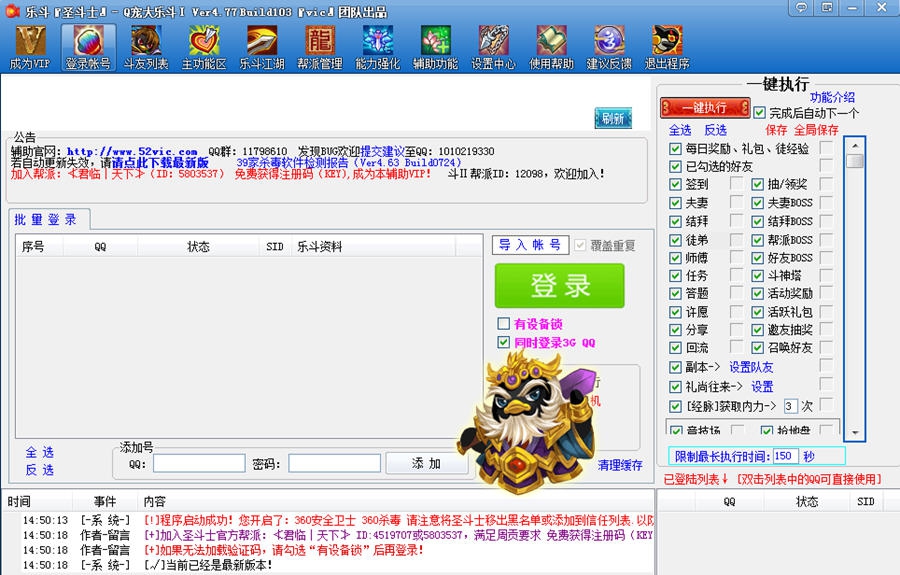Click the 状态 column header in account list

coord(198,246)
